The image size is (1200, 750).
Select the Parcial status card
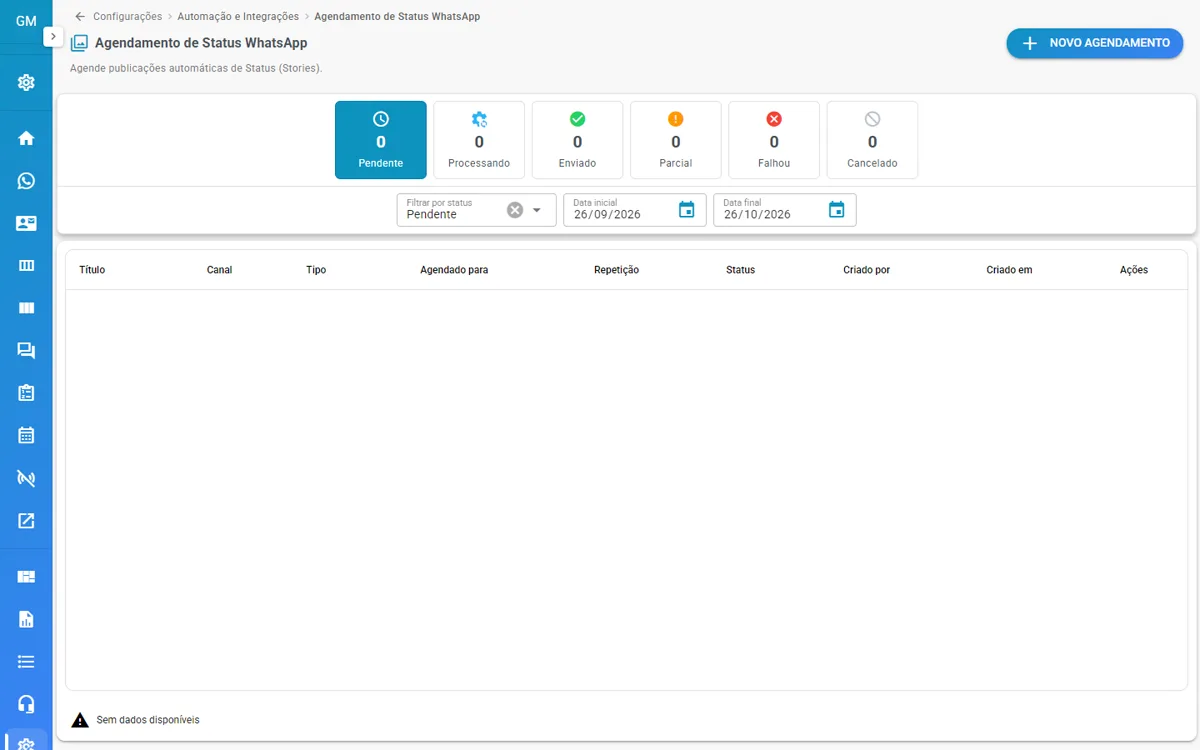(676, 140)
